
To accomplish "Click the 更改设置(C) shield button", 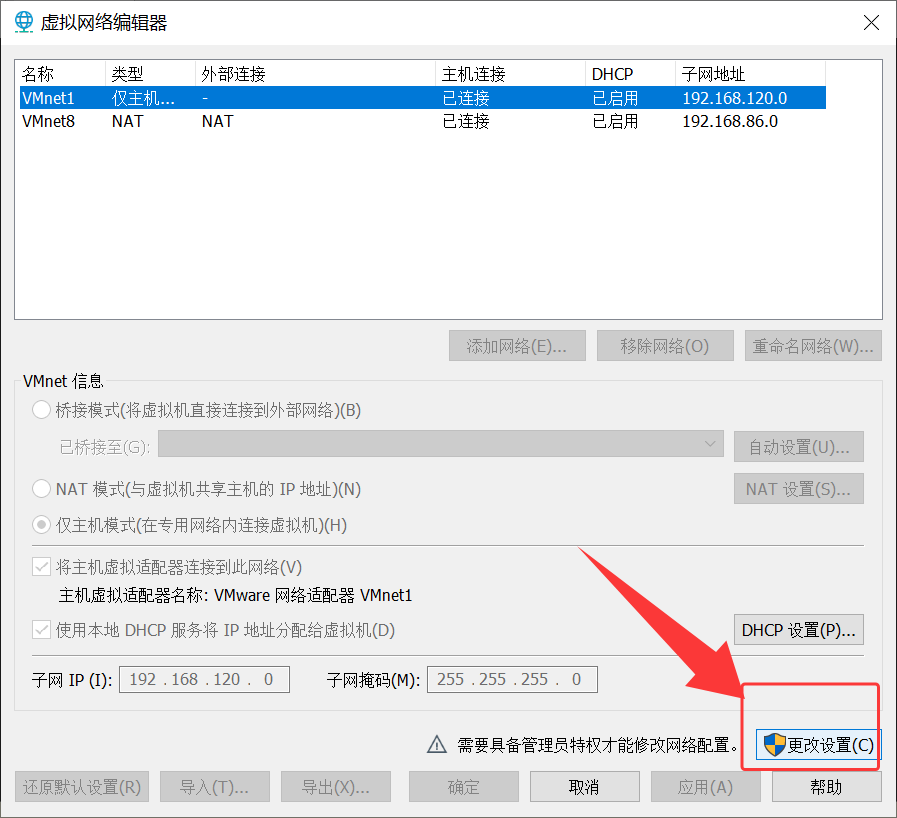I will tap(818, 744).
